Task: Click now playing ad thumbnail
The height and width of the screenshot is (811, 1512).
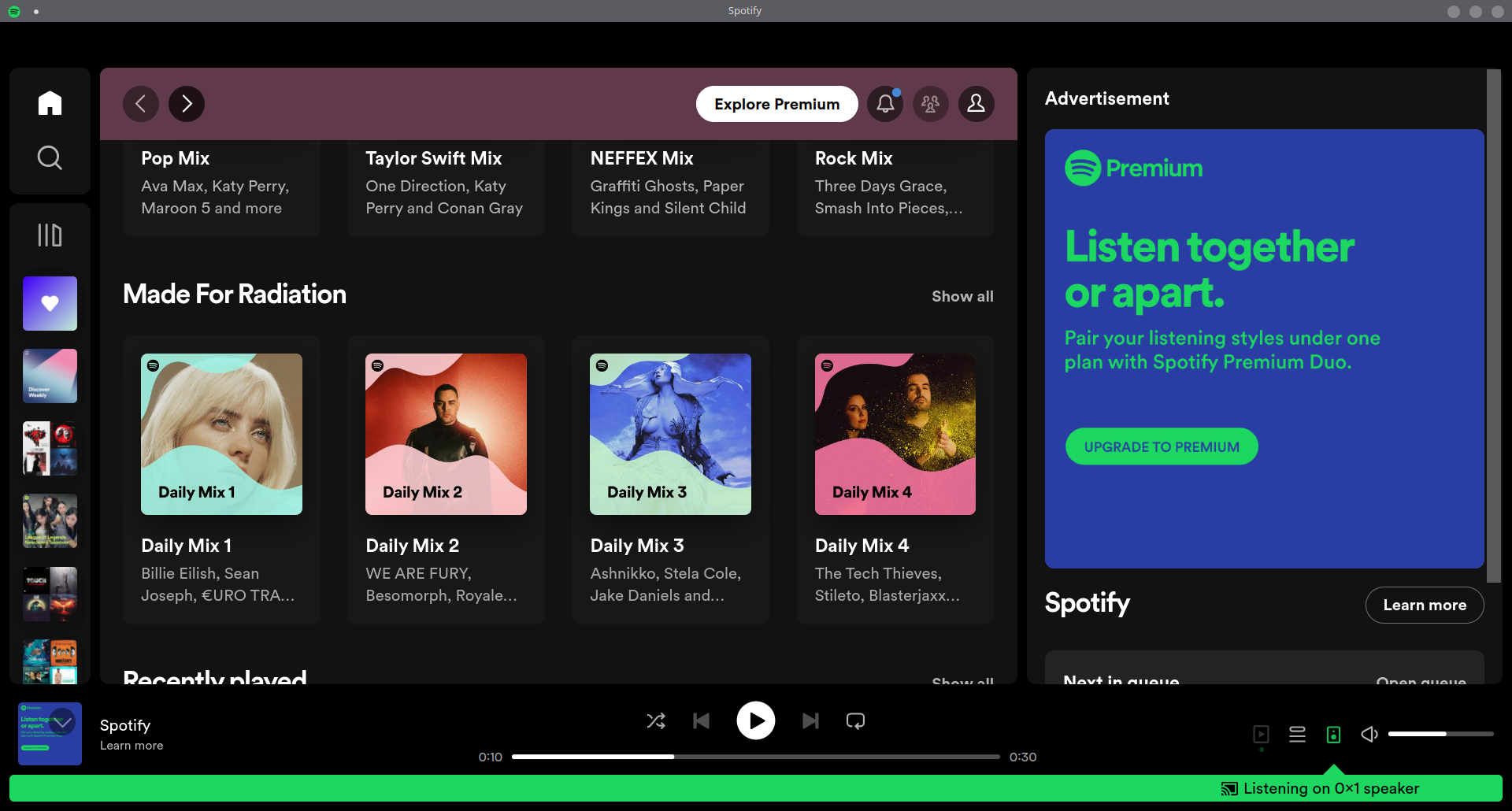Action: coord(50,734)
